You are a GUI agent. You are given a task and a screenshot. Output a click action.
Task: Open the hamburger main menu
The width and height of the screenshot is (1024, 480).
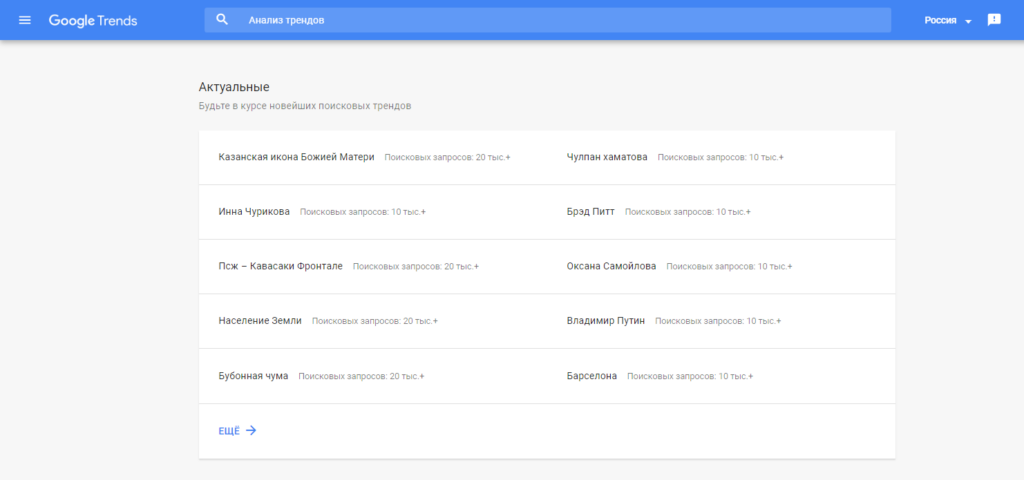click(x=25, y=20)
